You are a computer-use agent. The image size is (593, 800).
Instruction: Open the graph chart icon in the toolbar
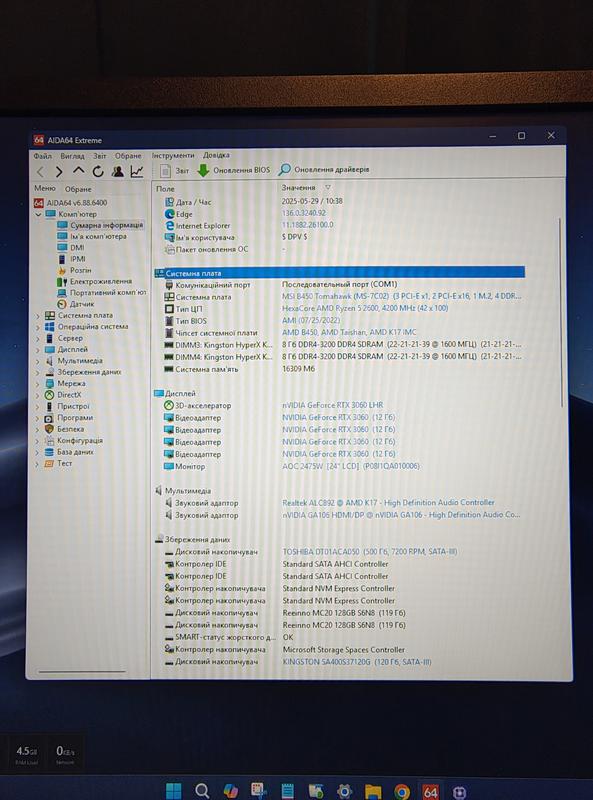[137, 171]
